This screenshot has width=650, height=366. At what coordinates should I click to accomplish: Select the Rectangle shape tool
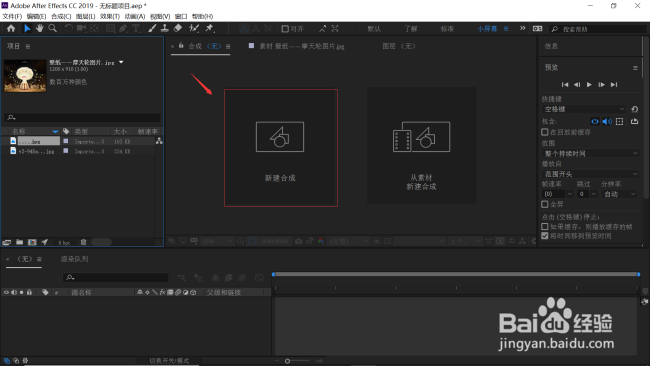pyautogui.click(x=110, y=28)
